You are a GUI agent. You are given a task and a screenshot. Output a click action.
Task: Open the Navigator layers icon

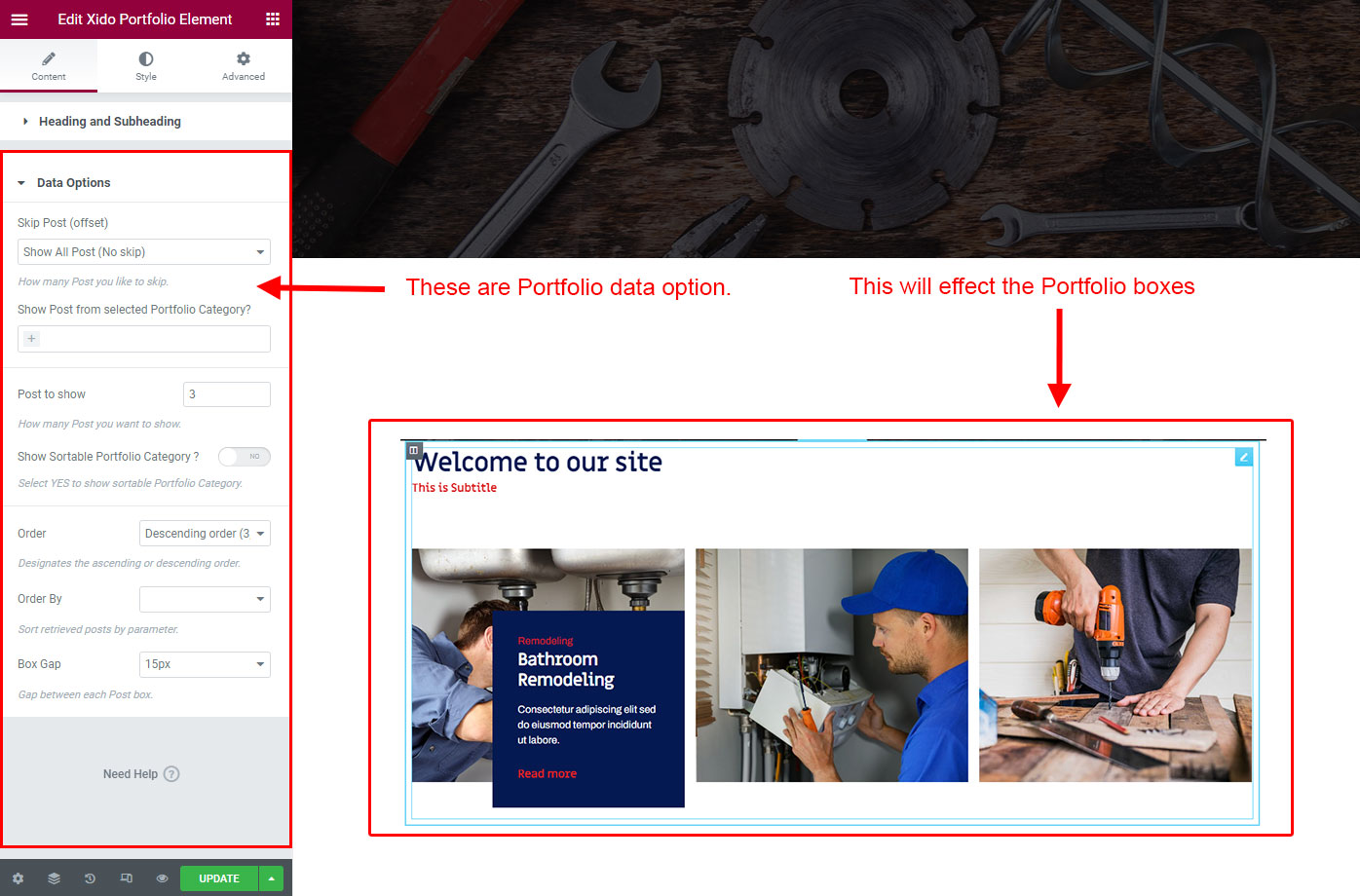[54, 878]
